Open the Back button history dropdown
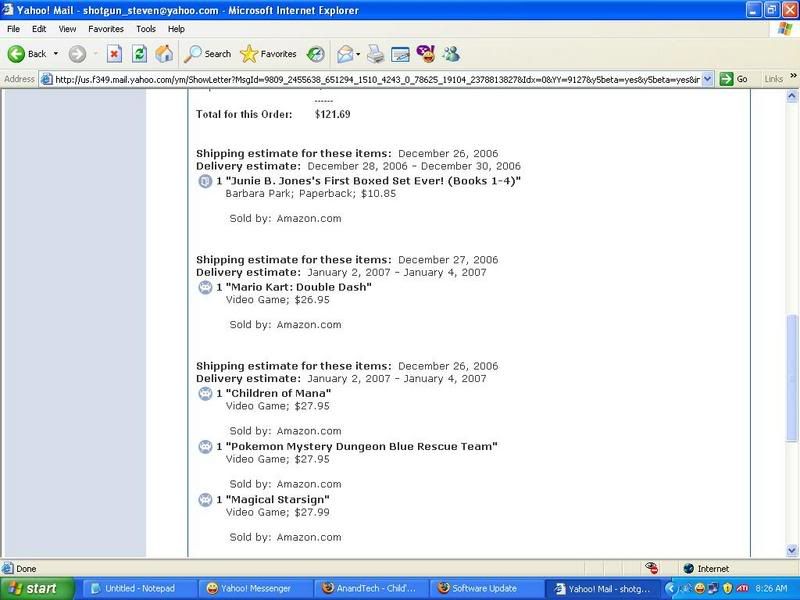 [56, 54]
